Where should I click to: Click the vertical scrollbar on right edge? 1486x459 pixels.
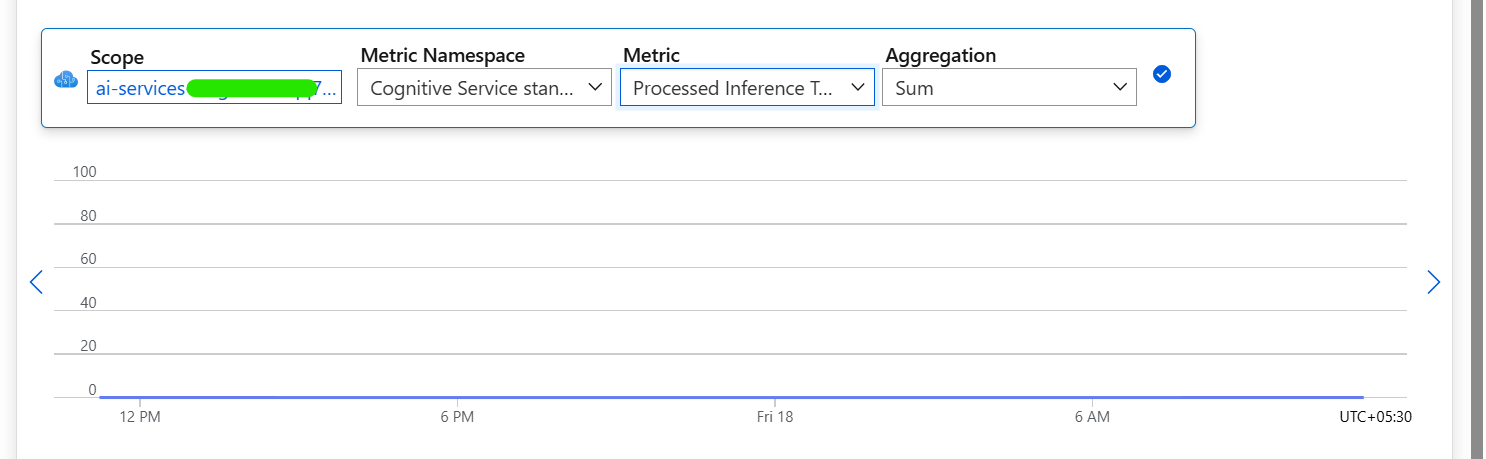coord(1476,230)
